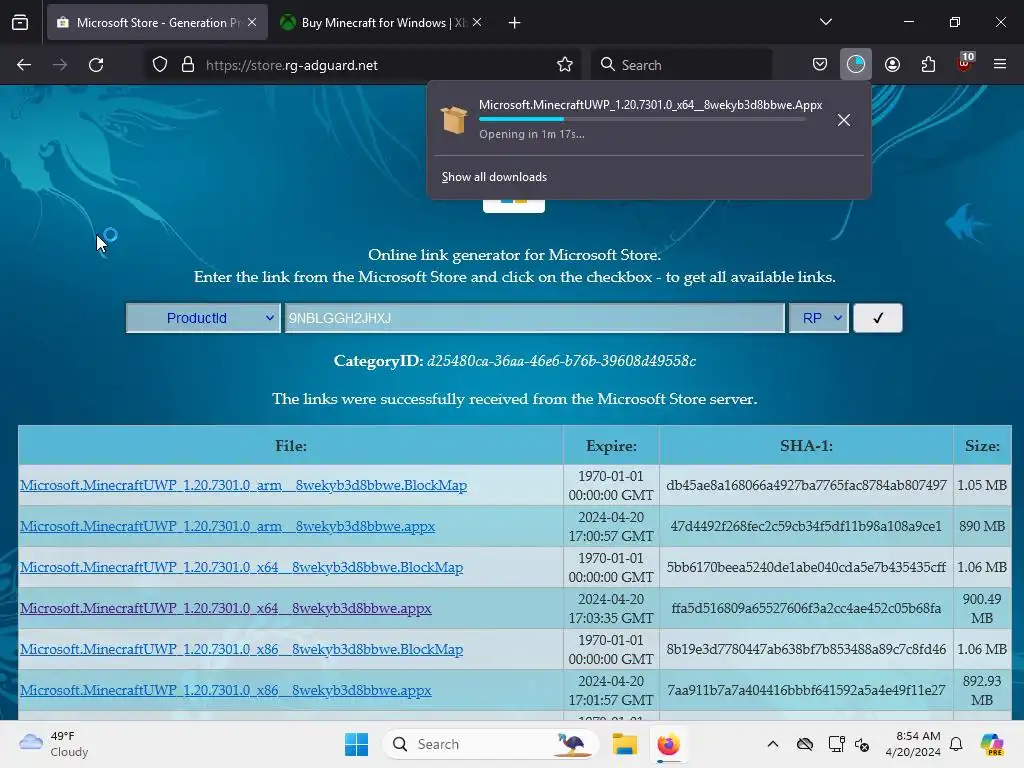The height and width of the screenshot is (768, 1024).
Task: Click the uBlock Origin extension icon
Action: pyautogui.click(x=964, y=63)
